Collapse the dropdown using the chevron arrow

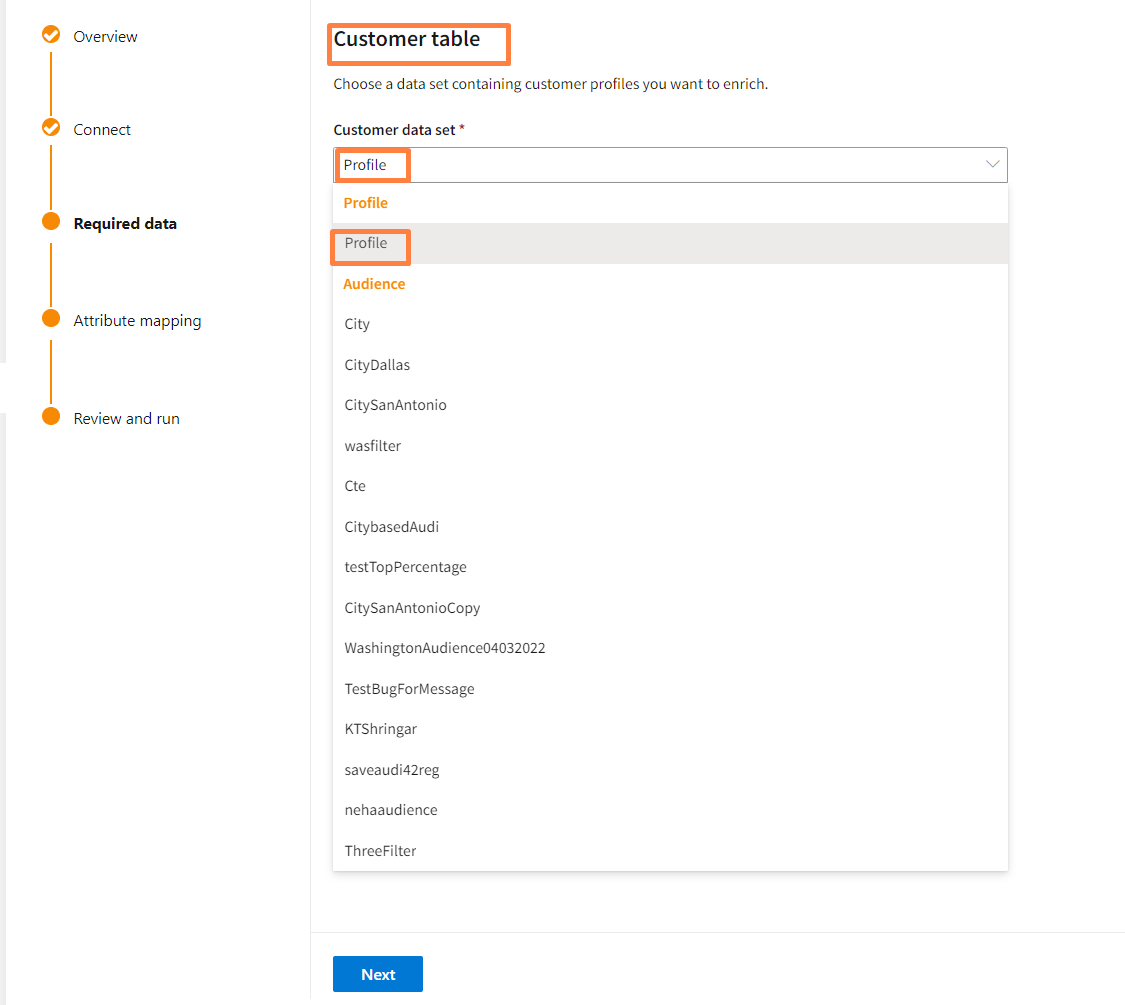click(992, 165)
